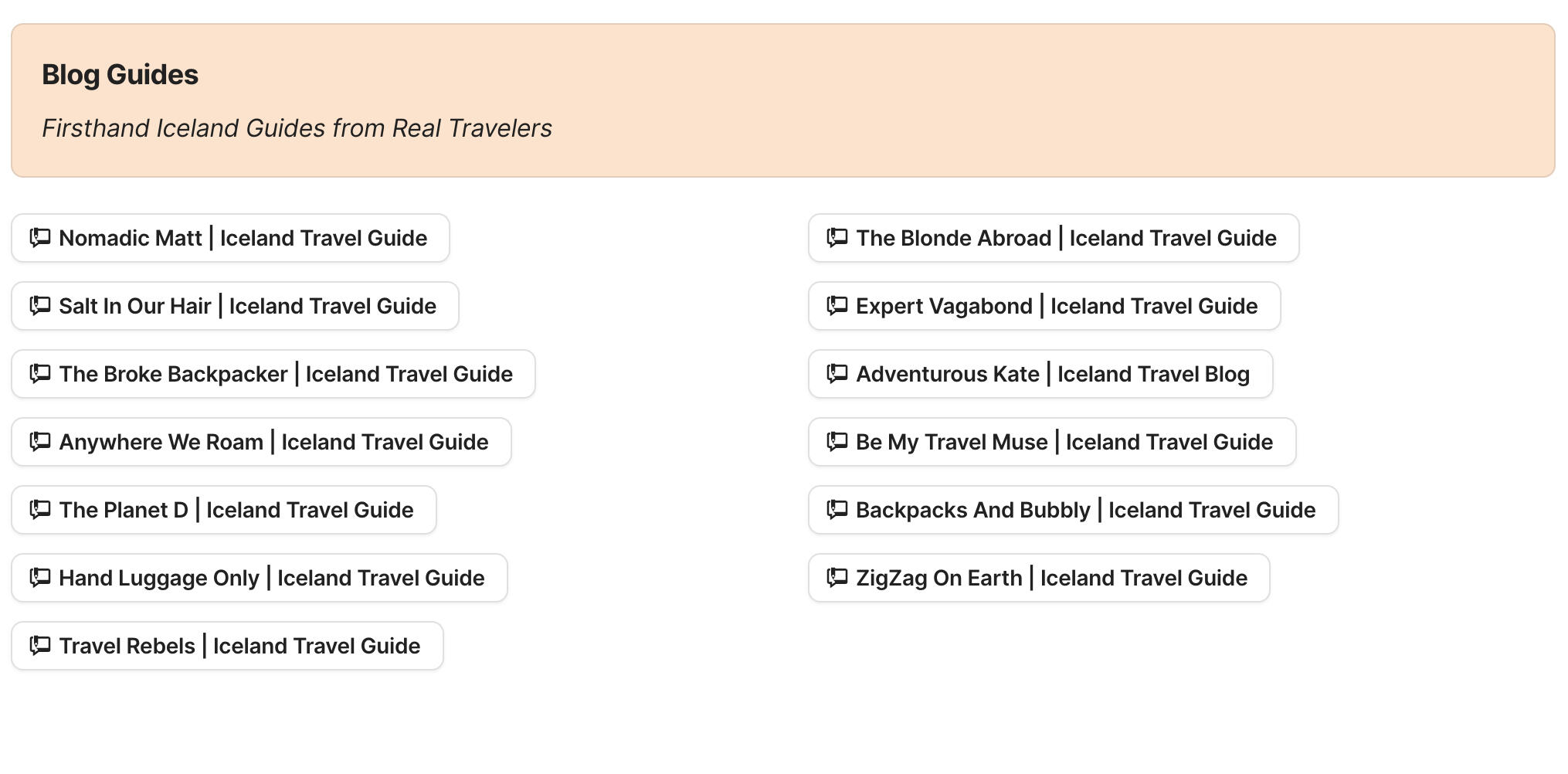Click the chat icon beside Travel Rebels
The width and height of the screenshot is (1568, 774).
[x=40, y=646]
